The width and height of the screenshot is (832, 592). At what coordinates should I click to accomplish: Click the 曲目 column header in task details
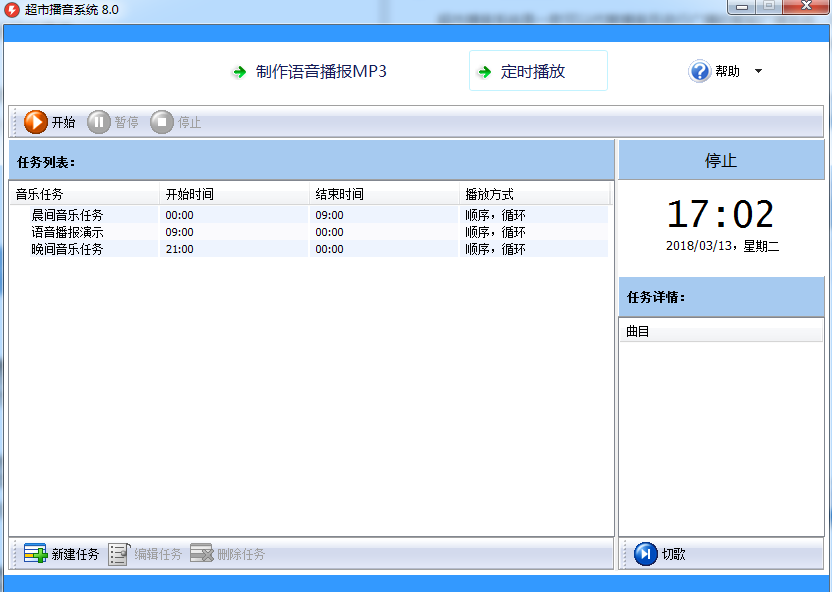coord(721,332)
